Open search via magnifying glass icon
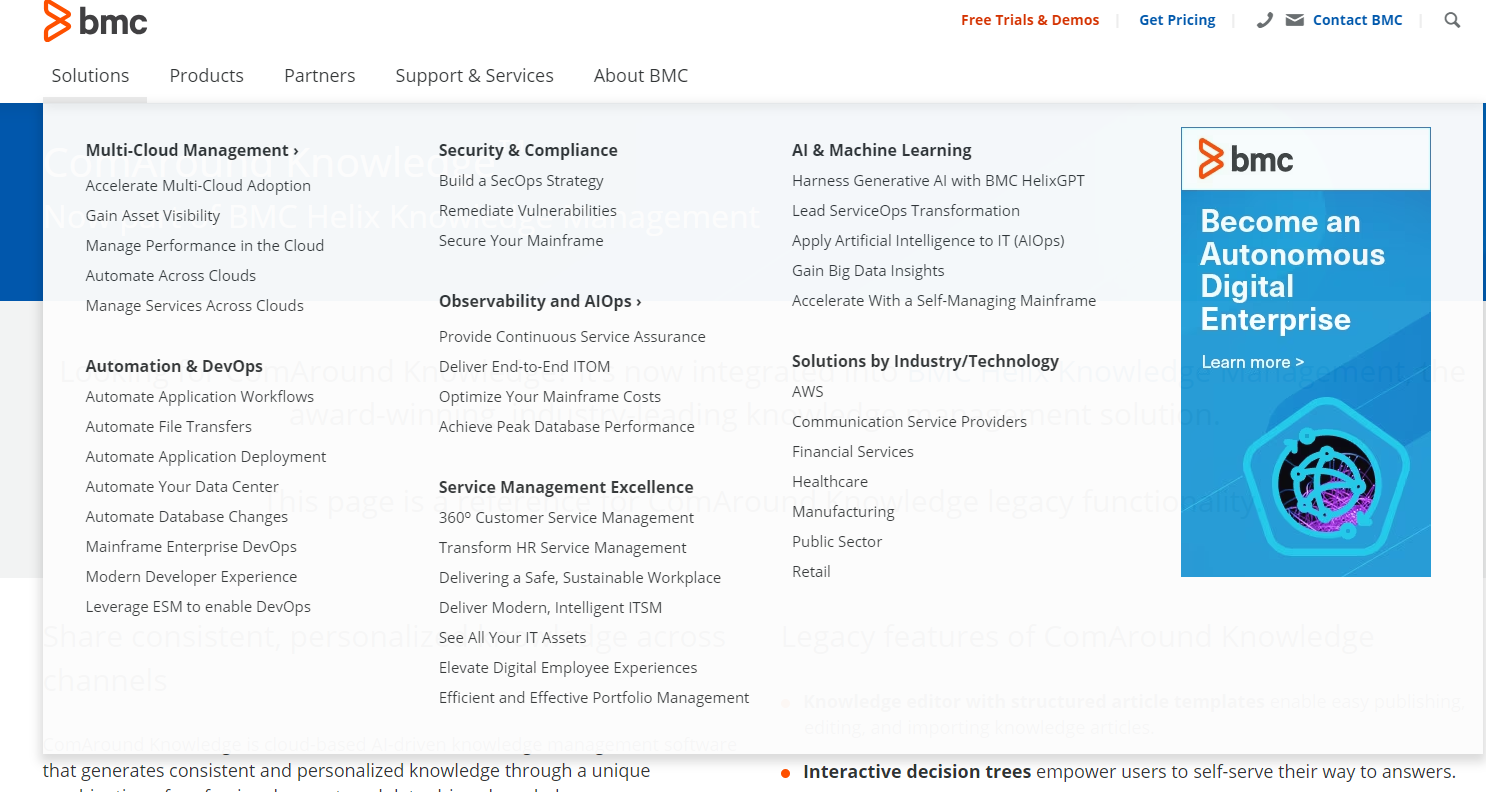1486x792 pixels. [1452, 20]
